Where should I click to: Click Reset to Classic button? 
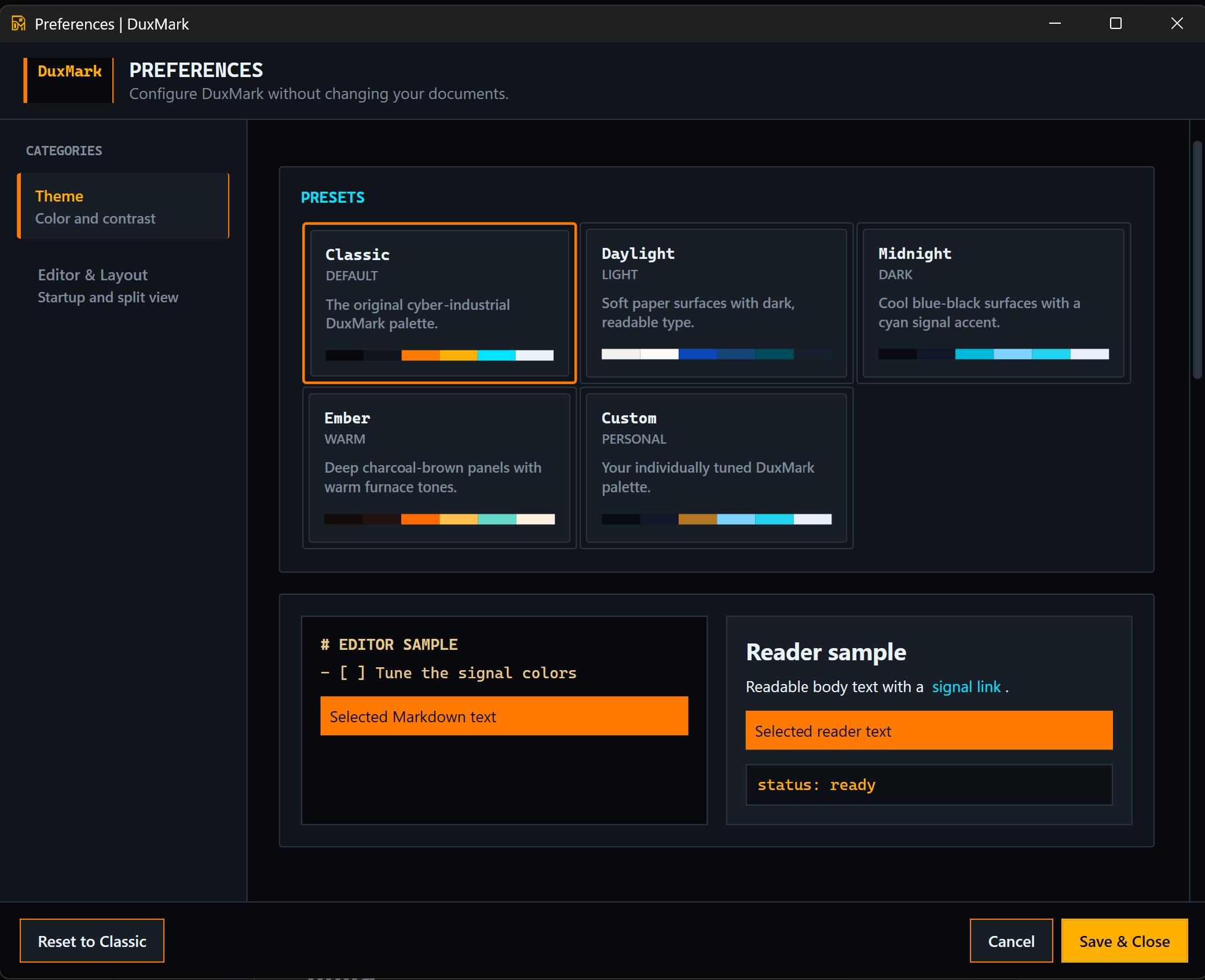tap(92, 941)
